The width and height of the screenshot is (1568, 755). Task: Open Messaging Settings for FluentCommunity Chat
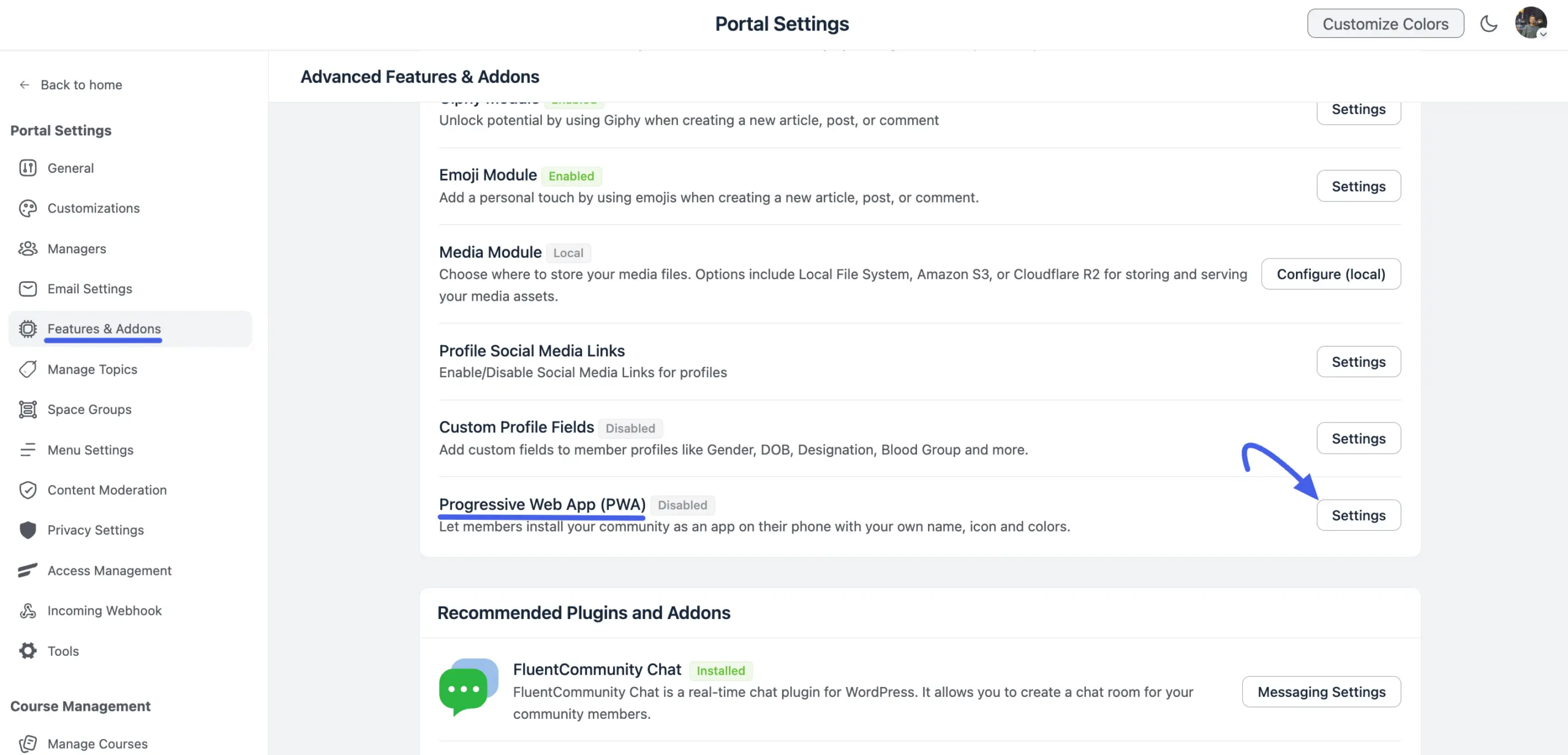1321,691
